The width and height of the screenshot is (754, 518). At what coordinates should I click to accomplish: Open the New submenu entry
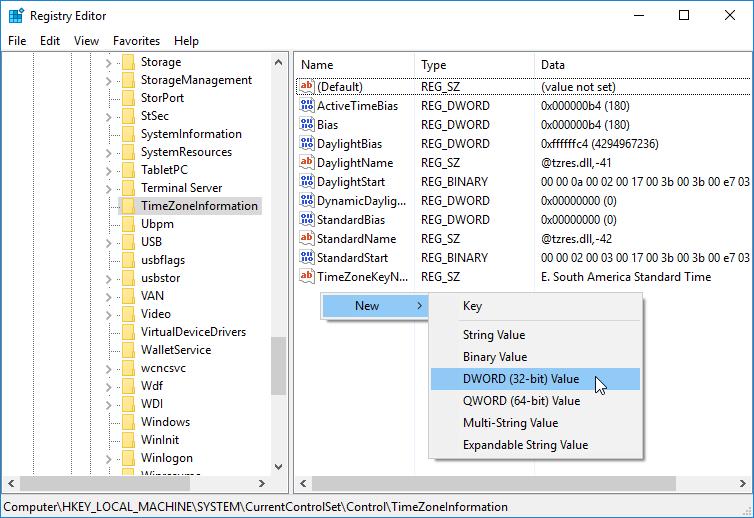[x=375, y=306]
